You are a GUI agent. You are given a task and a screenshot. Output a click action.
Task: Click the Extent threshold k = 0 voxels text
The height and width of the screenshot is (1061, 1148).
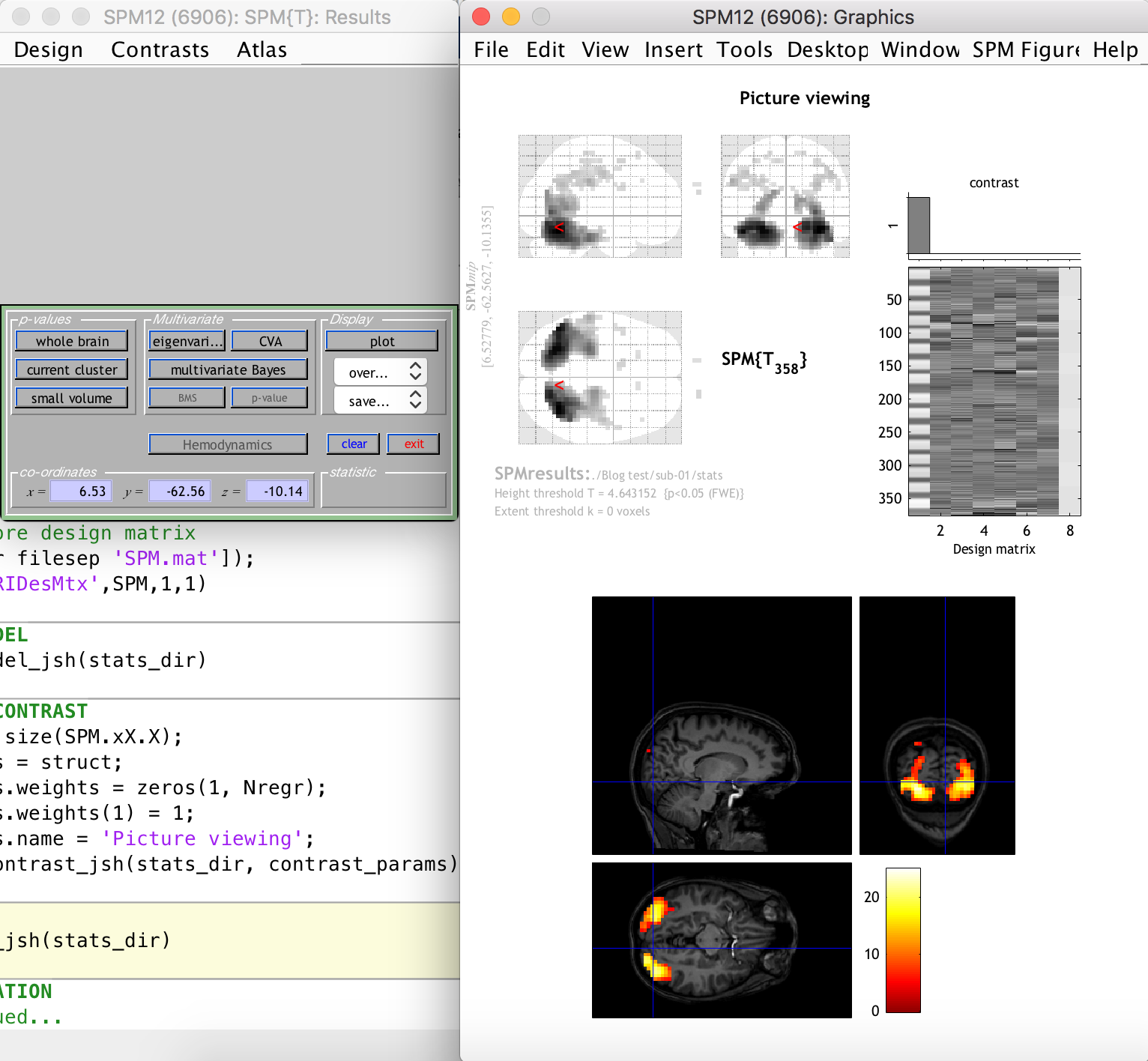point(572,511)
